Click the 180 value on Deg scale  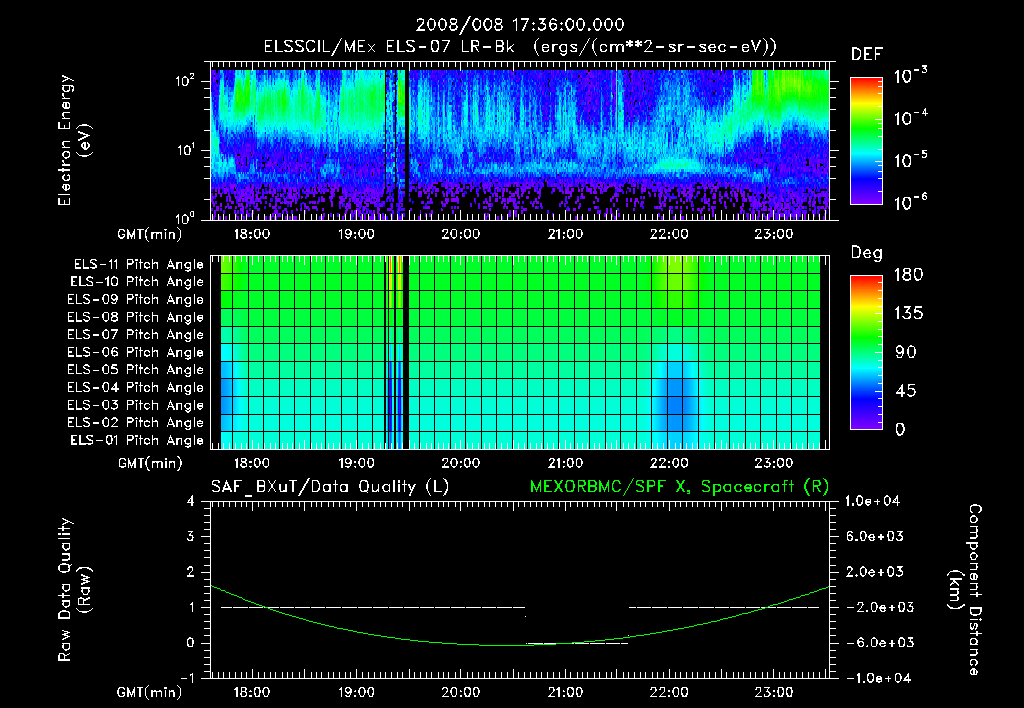click(x=908, y=275)
